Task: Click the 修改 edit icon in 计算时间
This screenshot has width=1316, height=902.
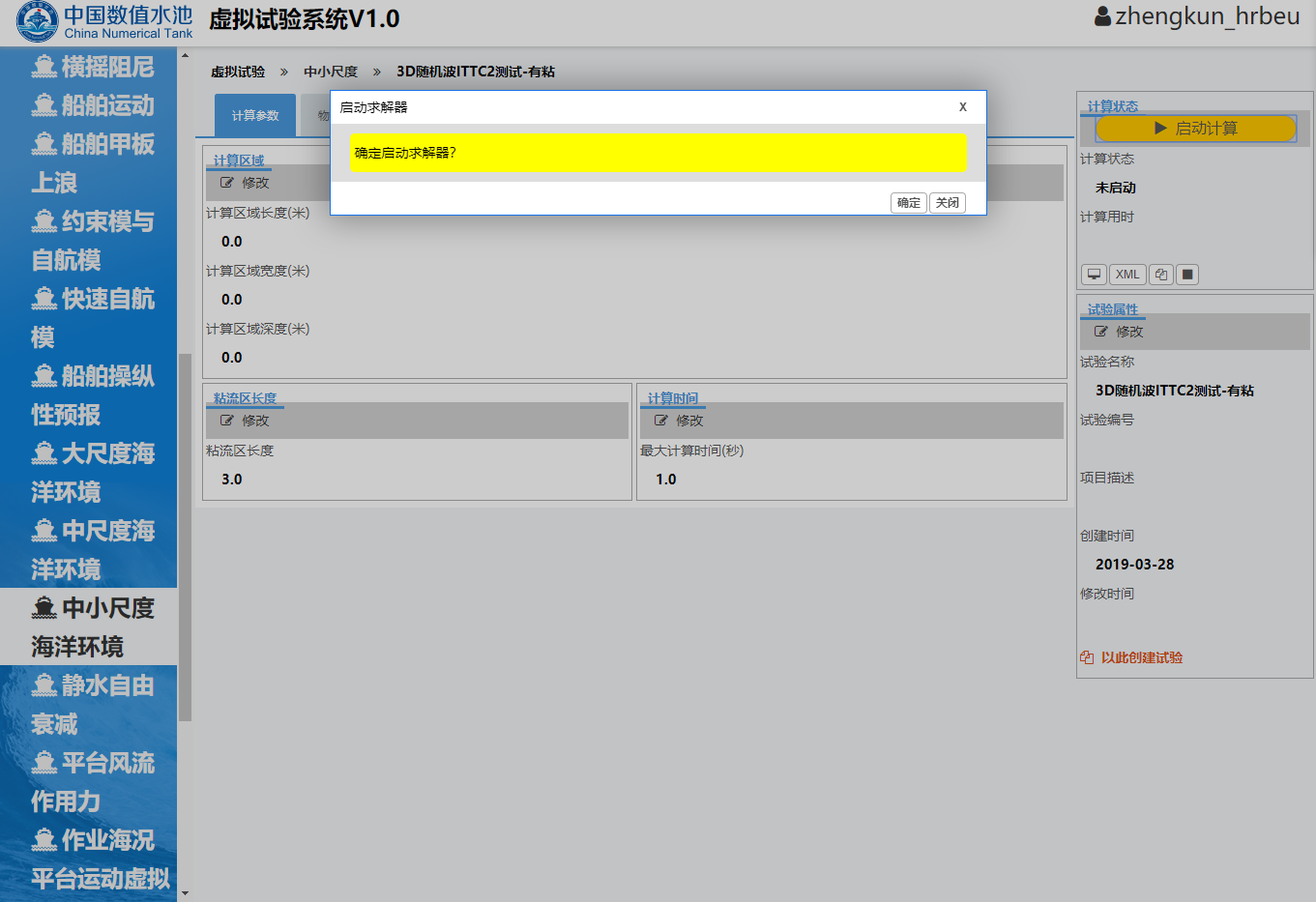Action: (661, 421)
